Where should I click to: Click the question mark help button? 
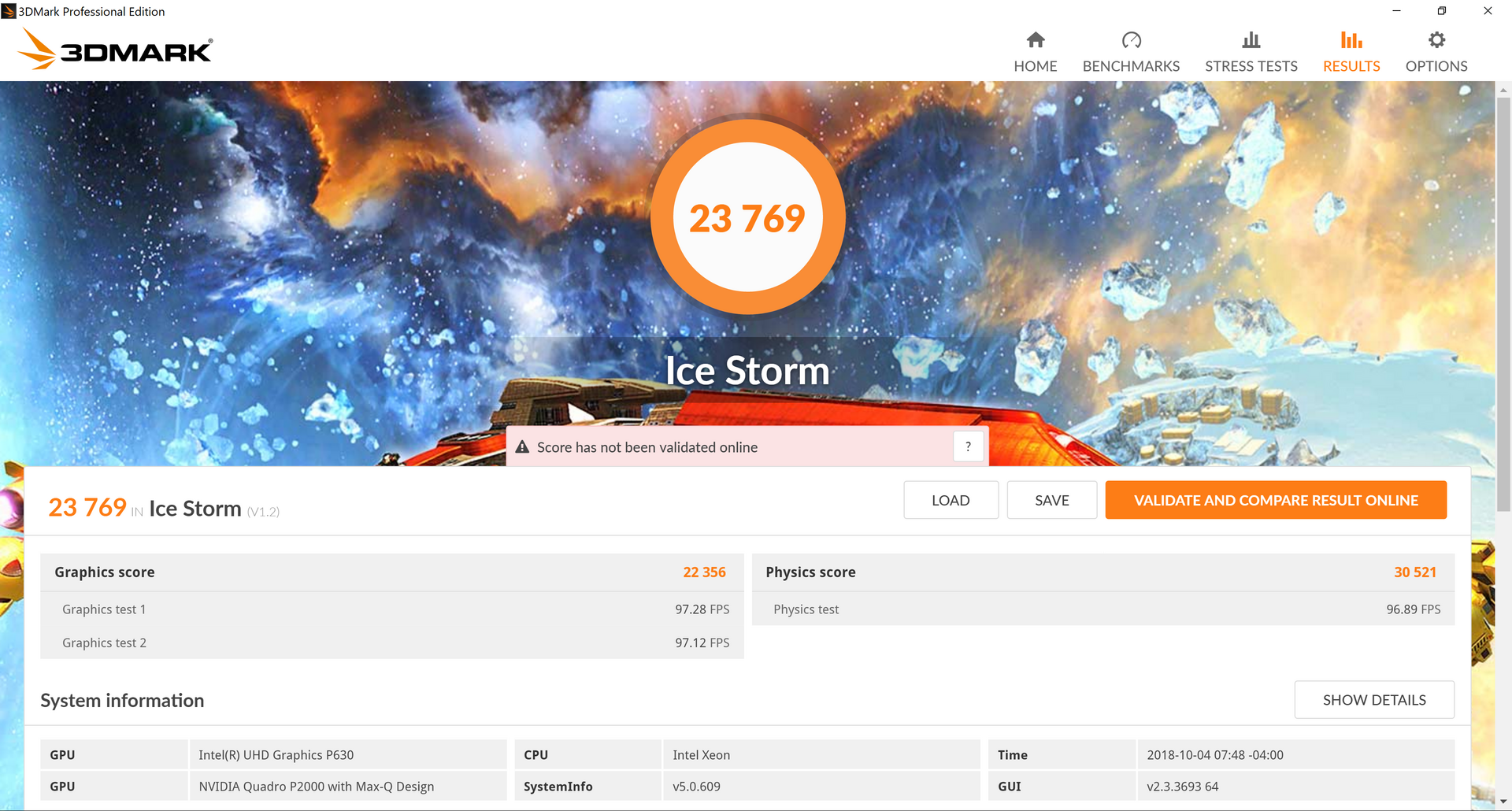click(x=968, y=446)
